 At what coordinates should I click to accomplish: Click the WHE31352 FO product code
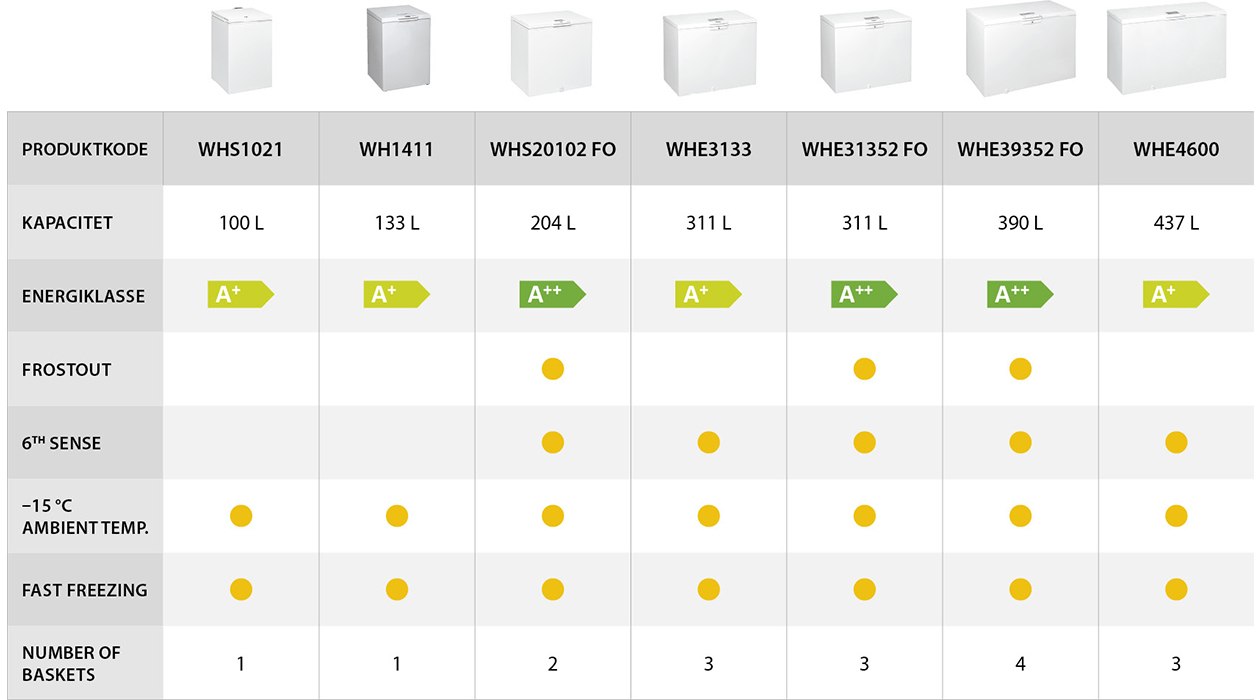(865, 150)
